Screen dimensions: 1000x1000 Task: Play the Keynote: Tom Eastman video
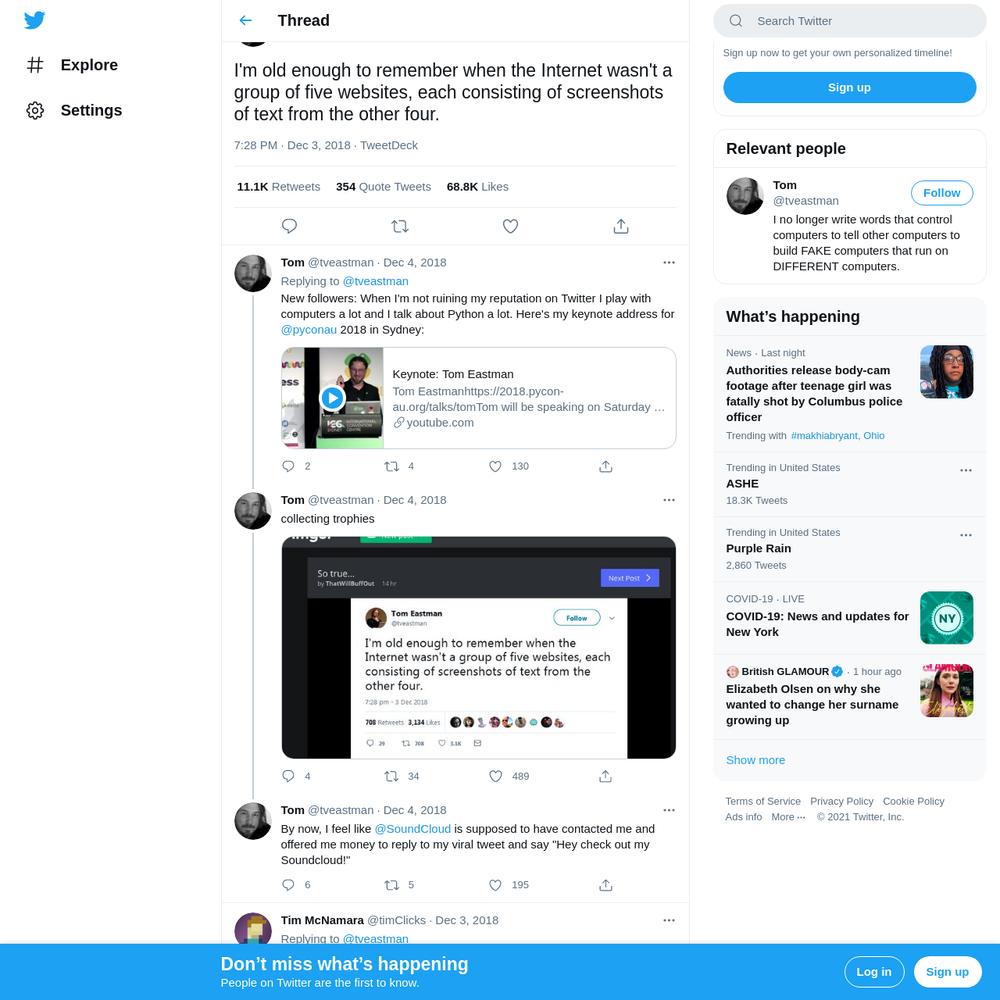pos(332,398)
